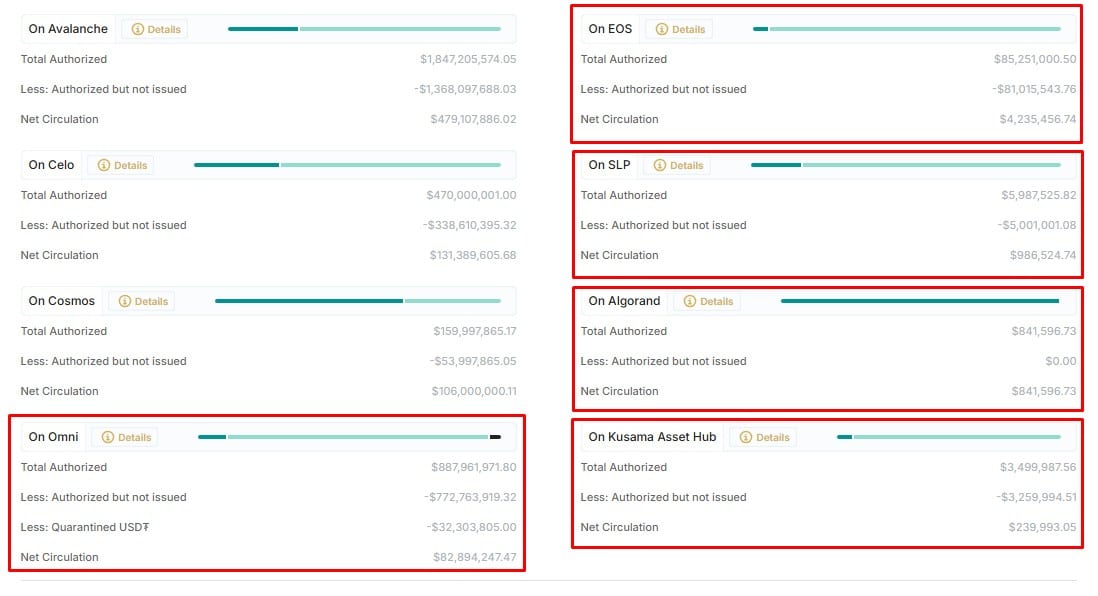Click SLP not-issued value -$5,001,001.08
This screenshot has height=596, width=1098.
point(1037,226)
